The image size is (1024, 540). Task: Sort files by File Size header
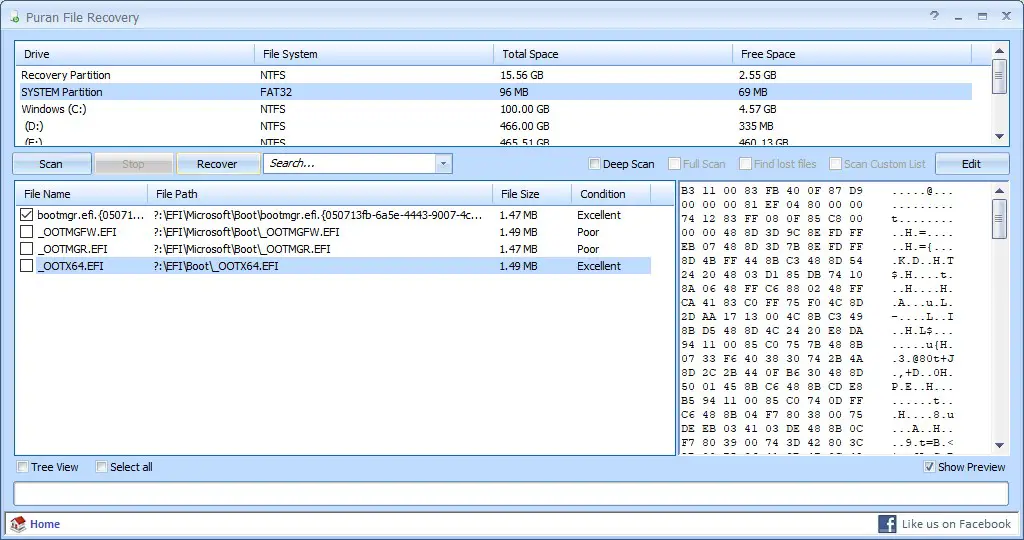click(x=532, y=194)
